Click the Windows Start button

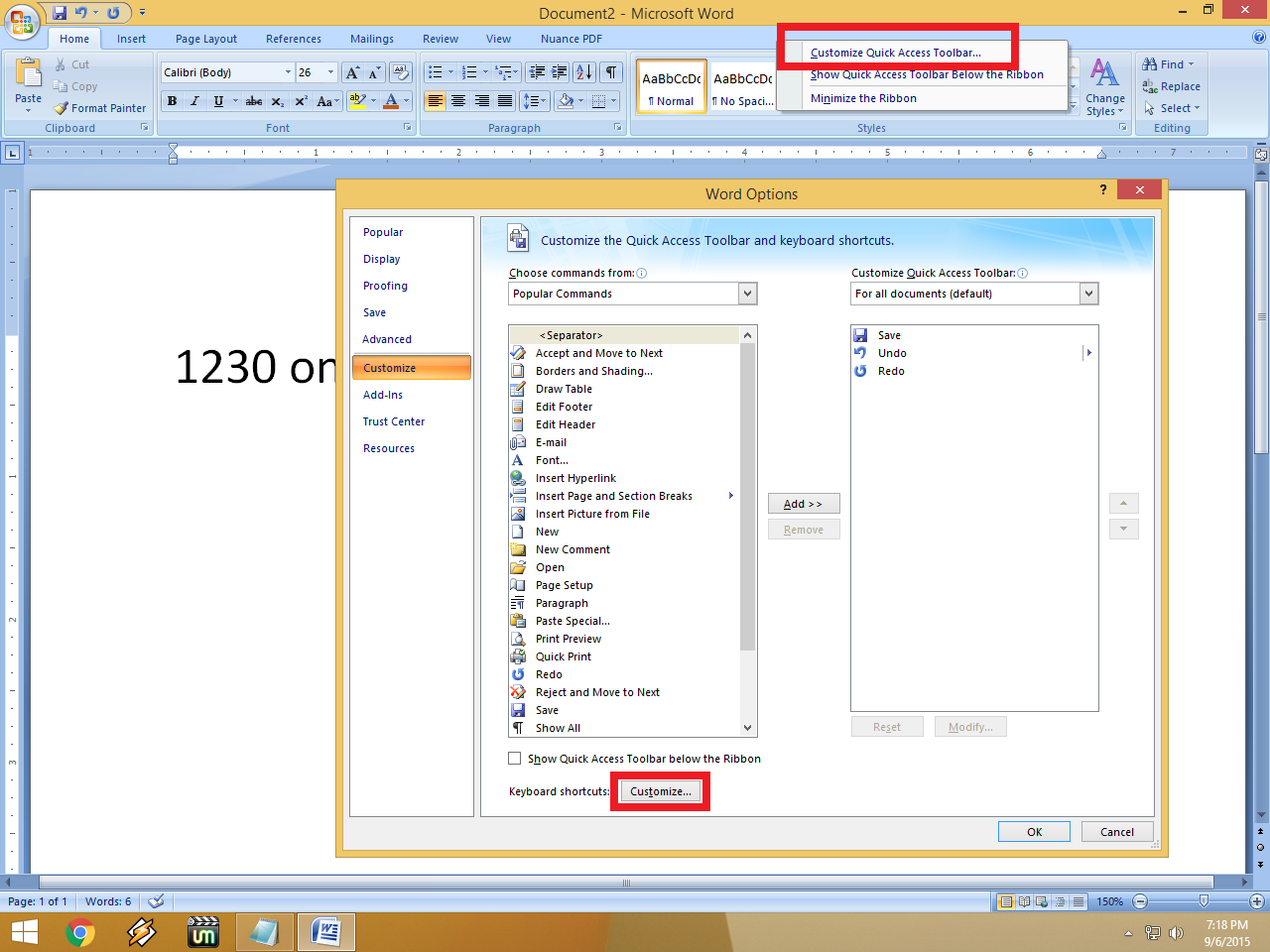[25, 932]
